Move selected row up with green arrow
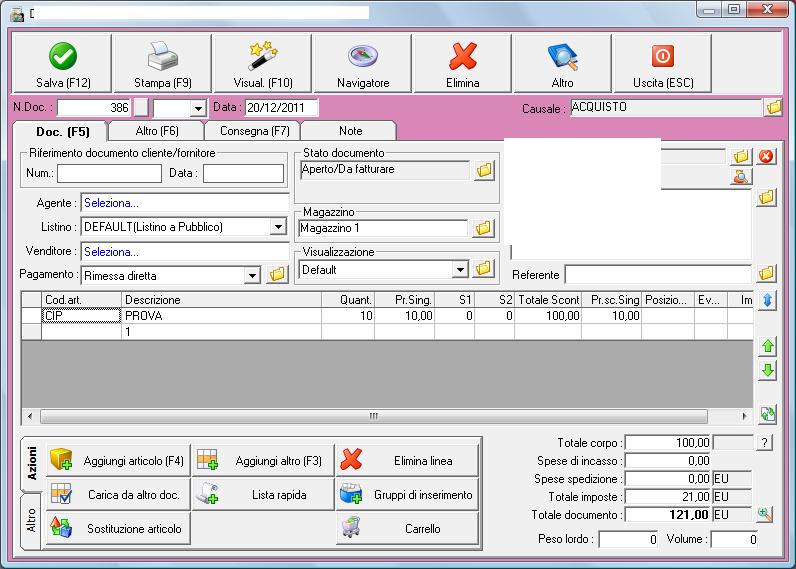Image resolution: width=796 pixels, height=569 pixels. [x=767, y=346]
